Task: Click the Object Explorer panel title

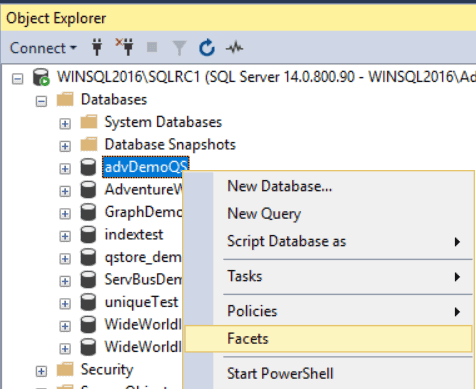Action: [x=56, y=18]
